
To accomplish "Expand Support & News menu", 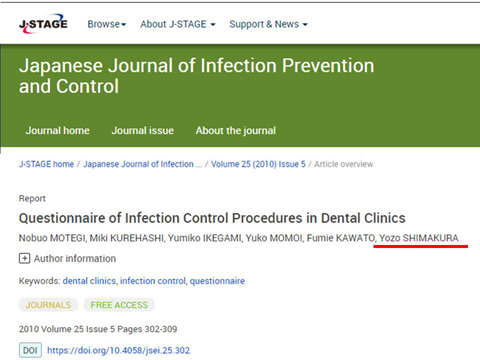I will pyautogui.click(x=268, y=24).
